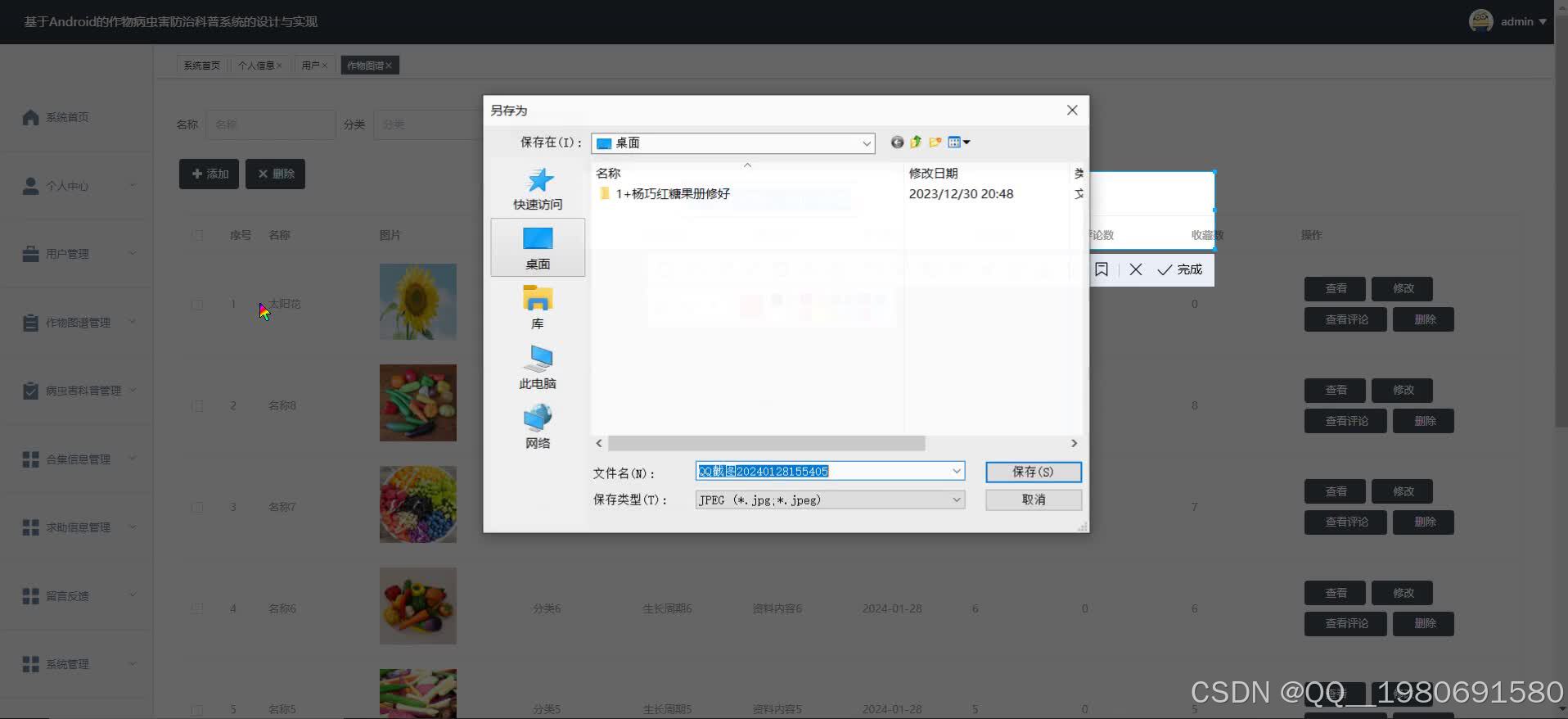Switch to the 作物图谱 tab
Viewport: 1568px width, 719px height.
click(x=365, y=66)
